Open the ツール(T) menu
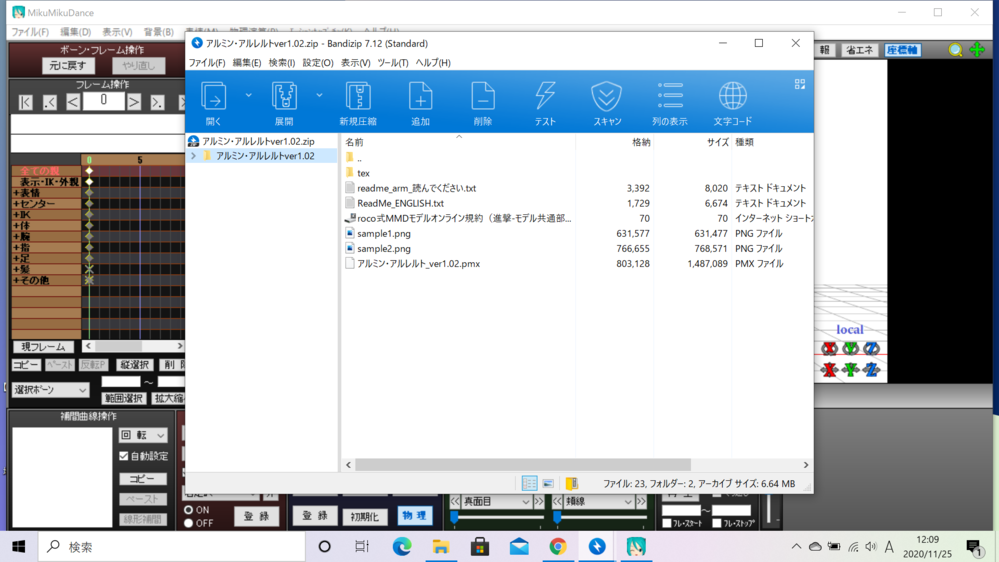The width and height of the screenshot is (999, 562). pos(392,62)
